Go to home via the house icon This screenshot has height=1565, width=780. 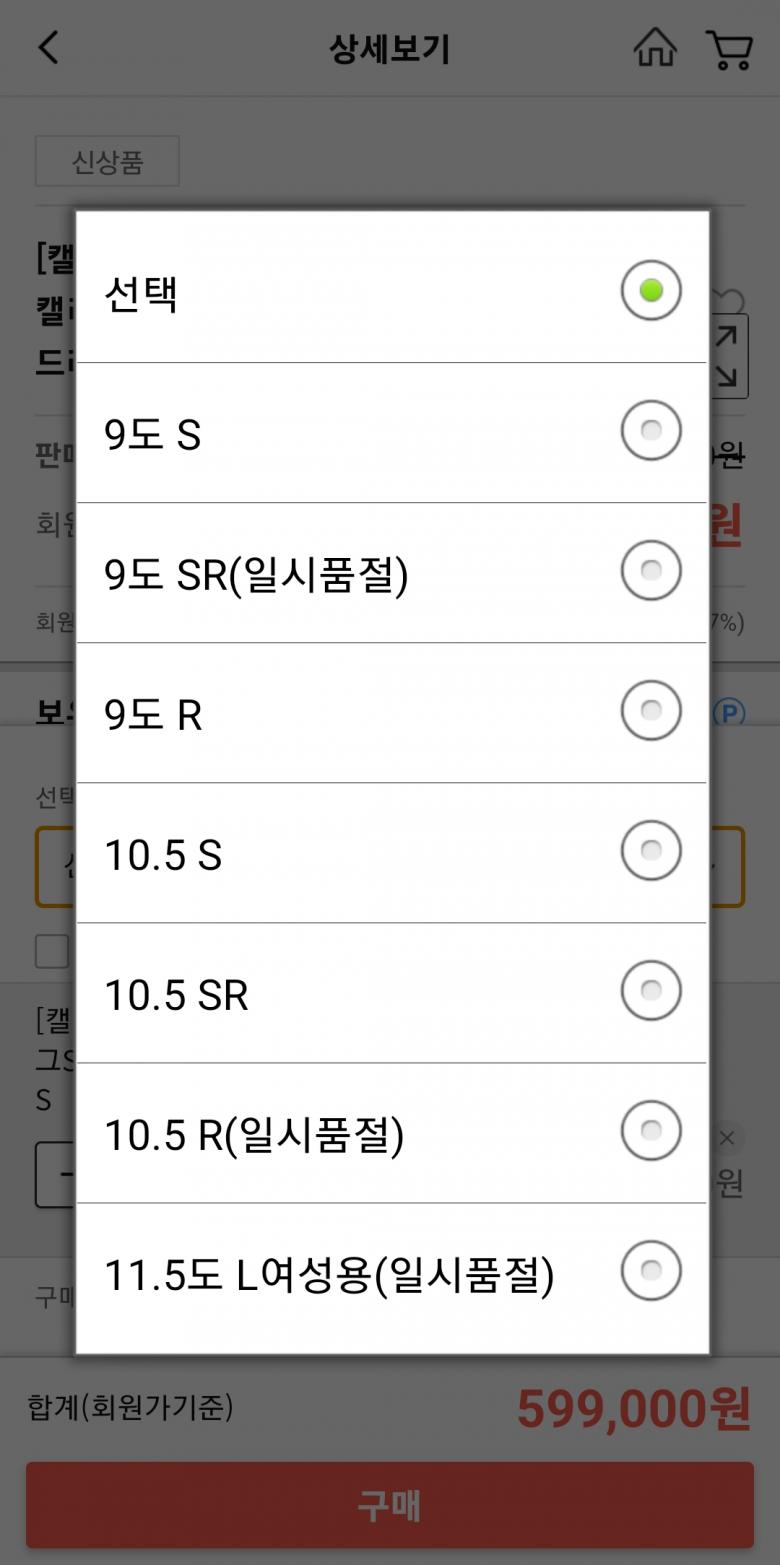pyautogui.click(x=655, y=48)
